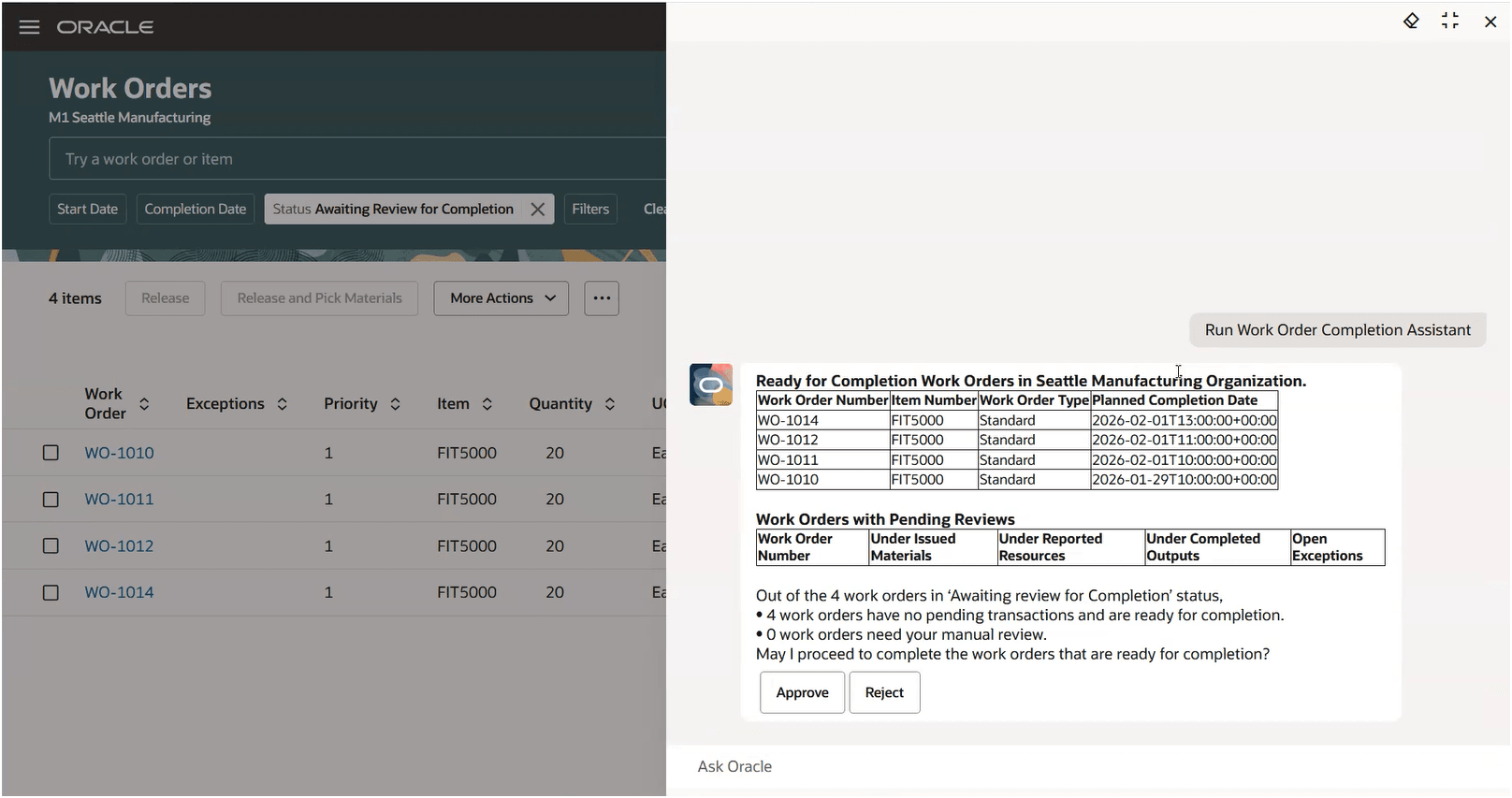This screenshot has height=798, width=1512.
Task: Approve completing the ready work orders
Action: point(802,693)
